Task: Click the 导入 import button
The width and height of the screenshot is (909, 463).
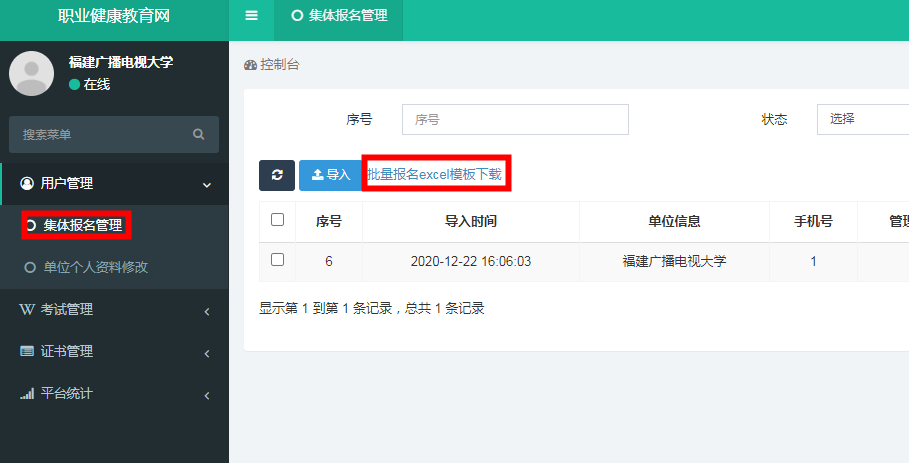Action: 330,175
